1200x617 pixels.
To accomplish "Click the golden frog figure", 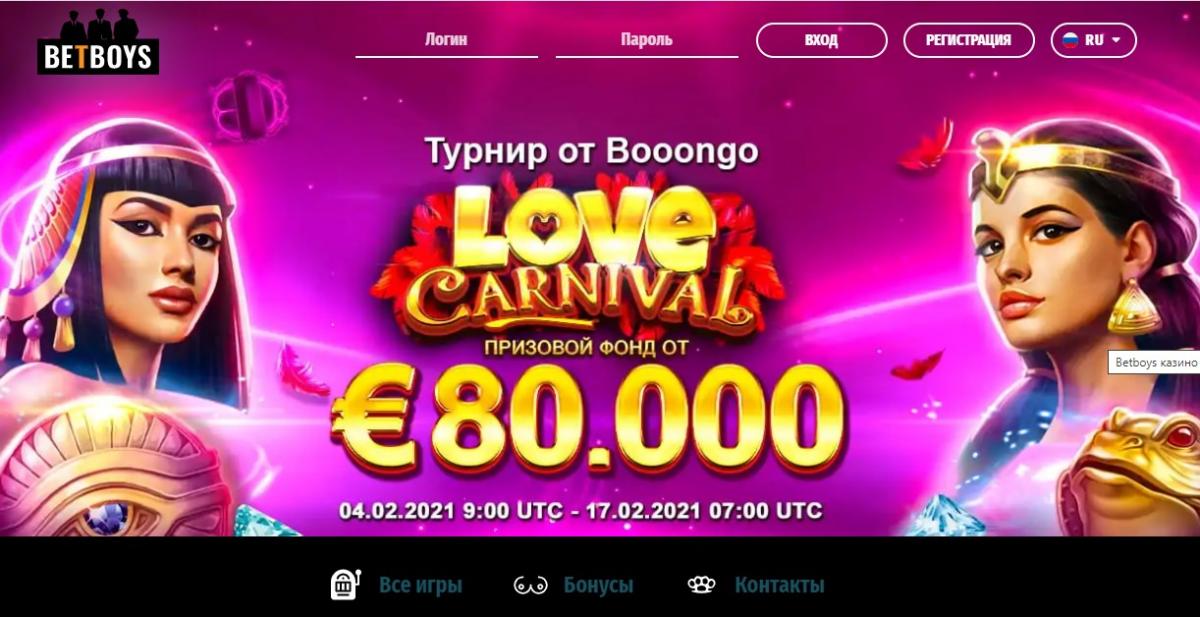I will pos(1137,472).
